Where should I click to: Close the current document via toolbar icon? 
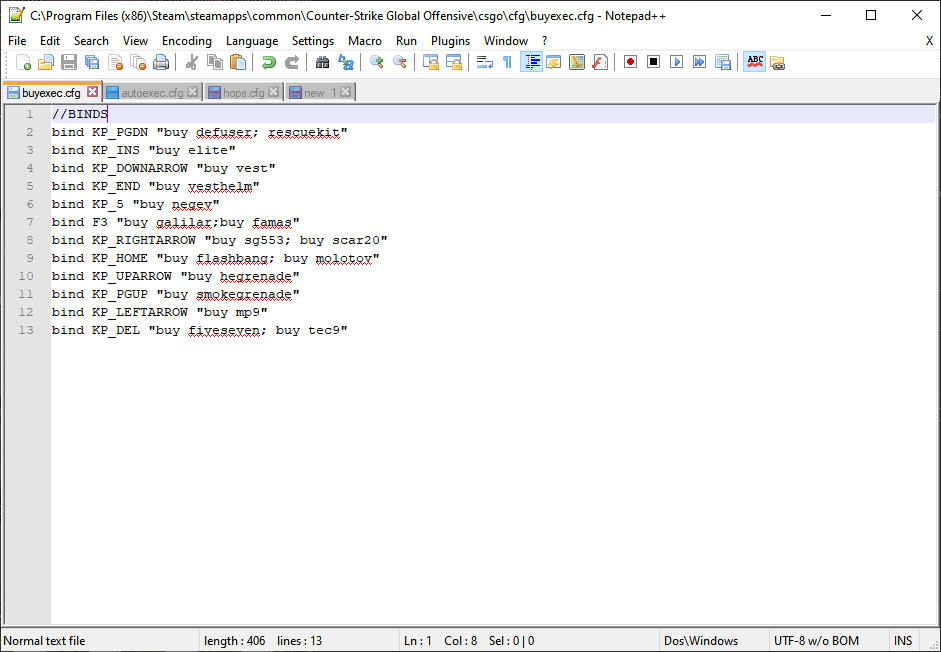pyautogui.click(x=115, y=62)
